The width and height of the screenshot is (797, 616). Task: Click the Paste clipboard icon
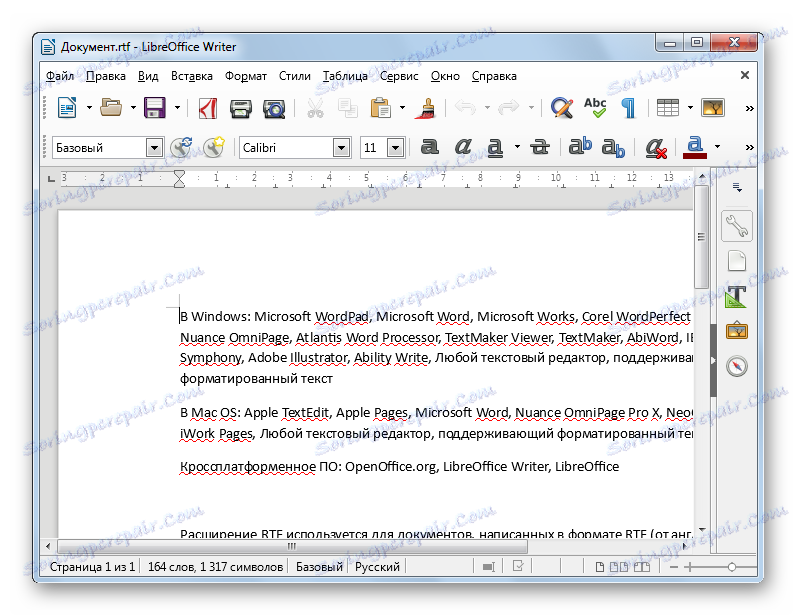380,108
